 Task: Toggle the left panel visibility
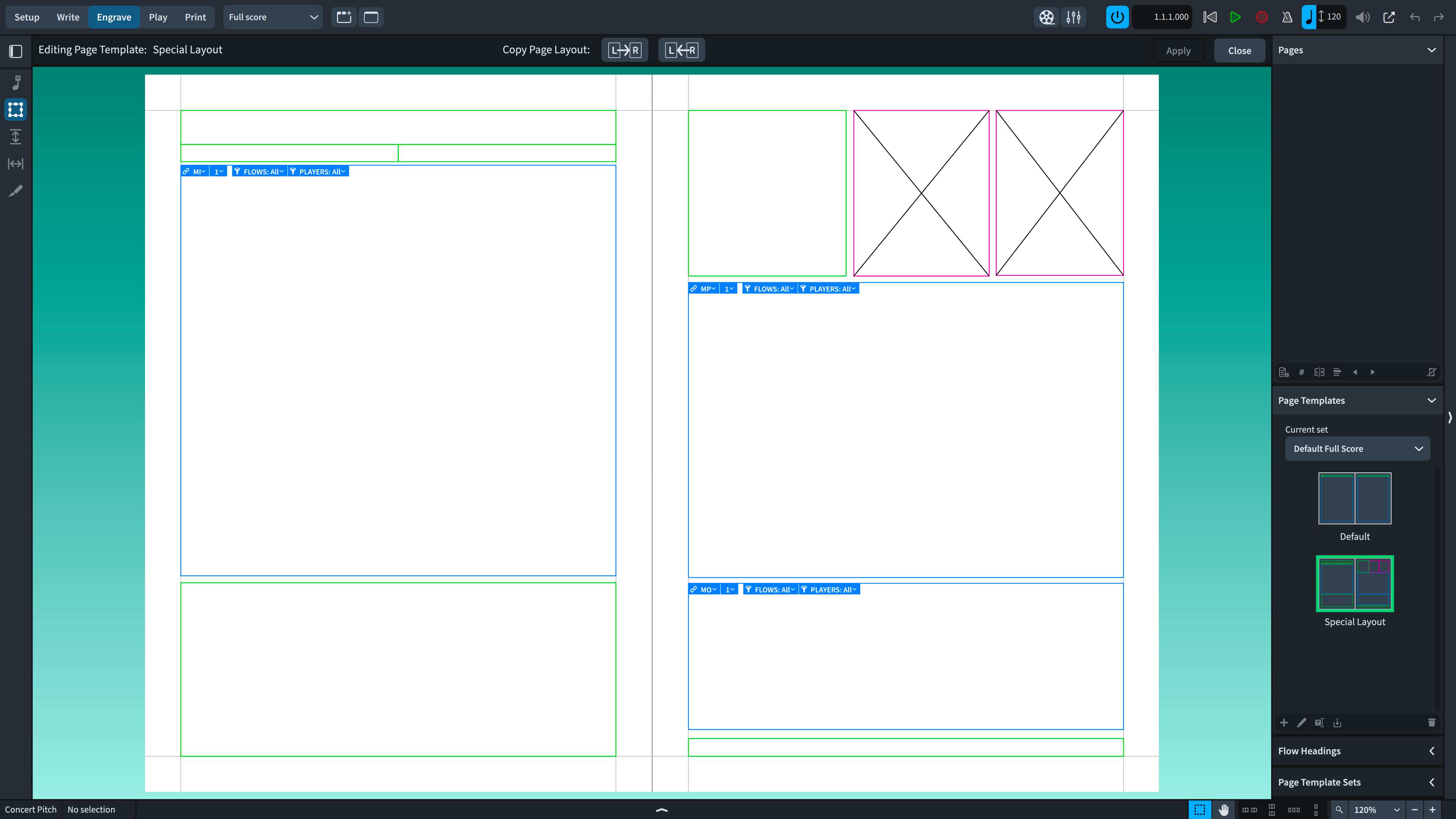click(16, 51)
